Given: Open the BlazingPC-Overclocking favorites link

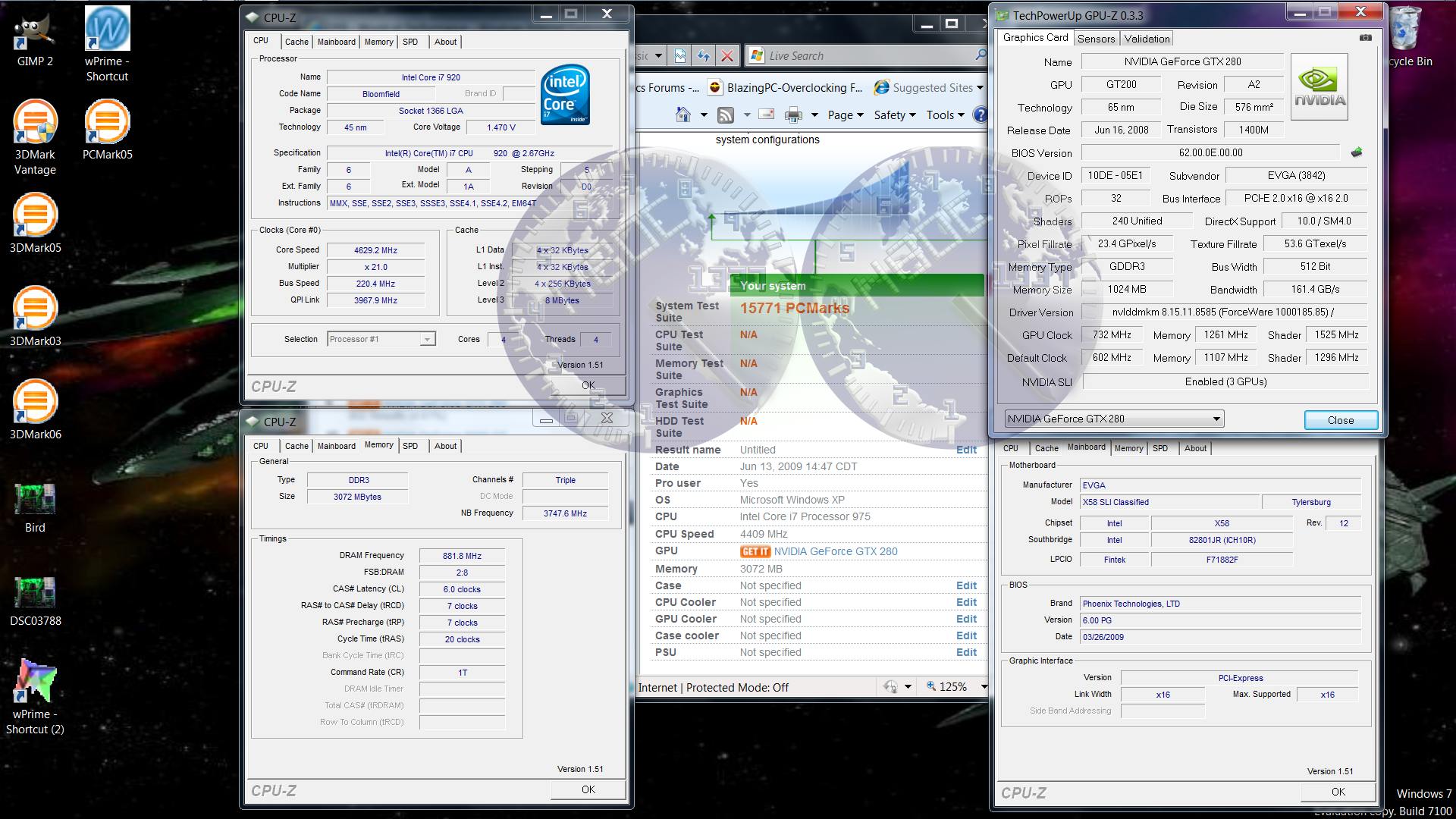Looking at the screenshot, I should tap(786, 87).
